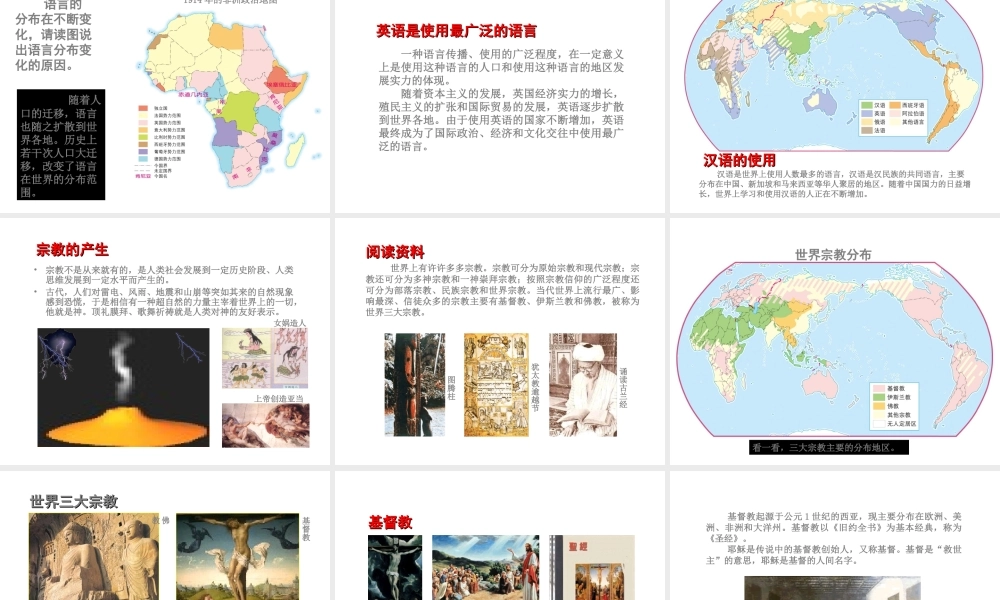This screenshot has height=600, width=1000.
Task: Click the paragraph starting '汉语是世界上使用人数最多的语言'
Action: [834, 184]
